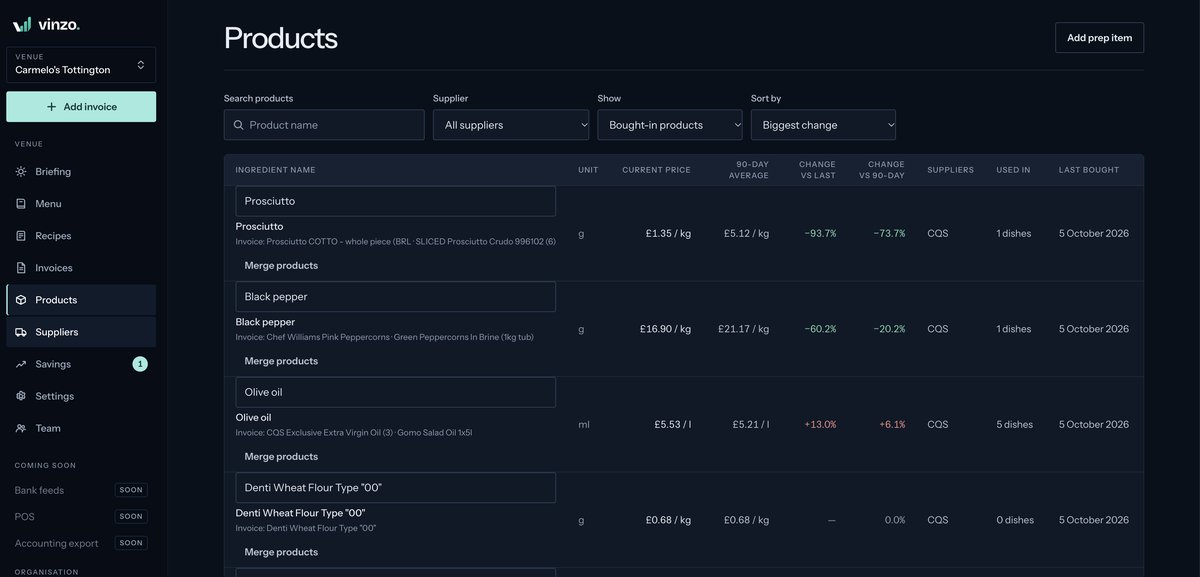1200x577 pixels.
Task: Open Settings in sidebar
Action: tap(81, 396)
